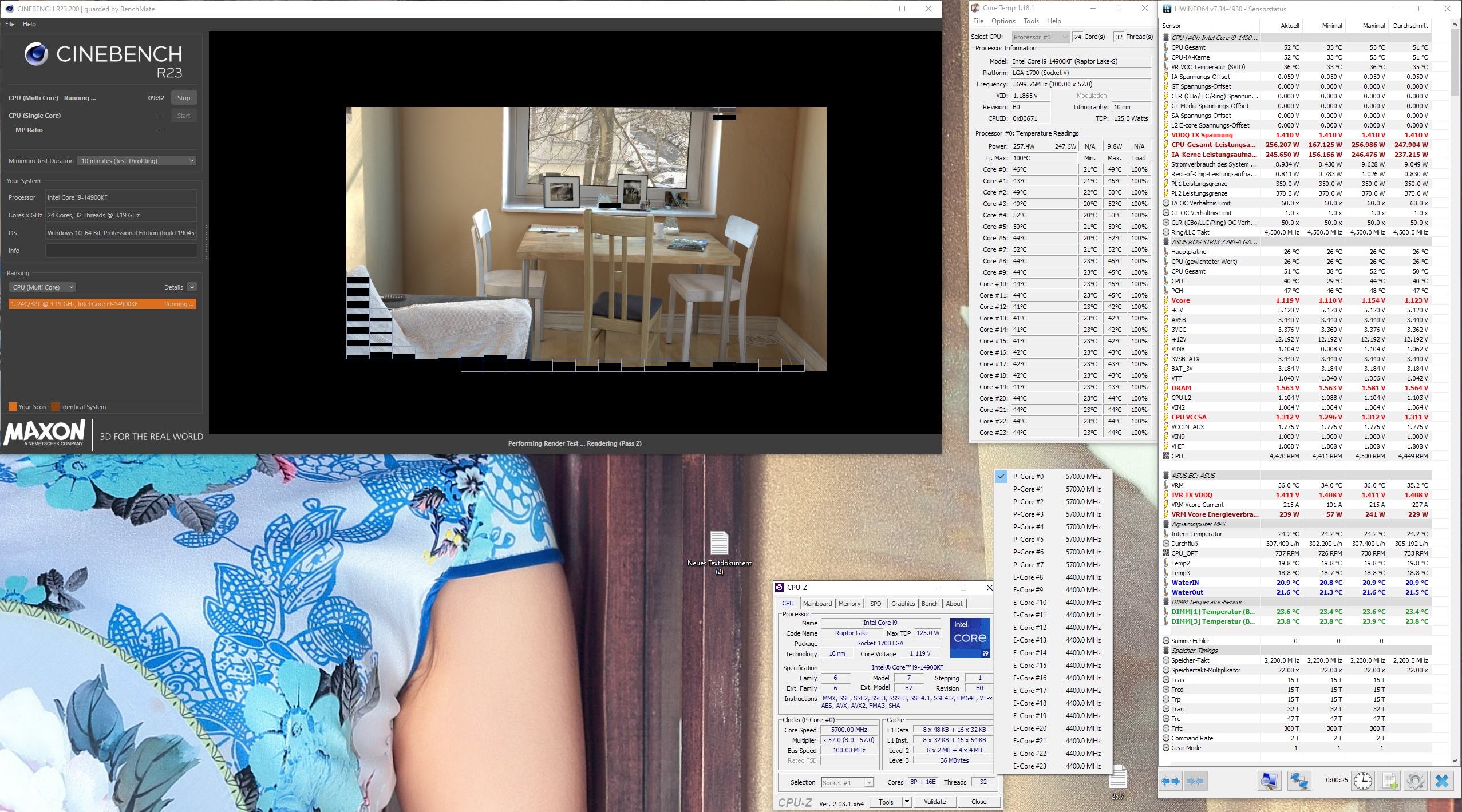
Task: Click HWiNFO collapse columns arrows icon
Action: point(1195,781)
